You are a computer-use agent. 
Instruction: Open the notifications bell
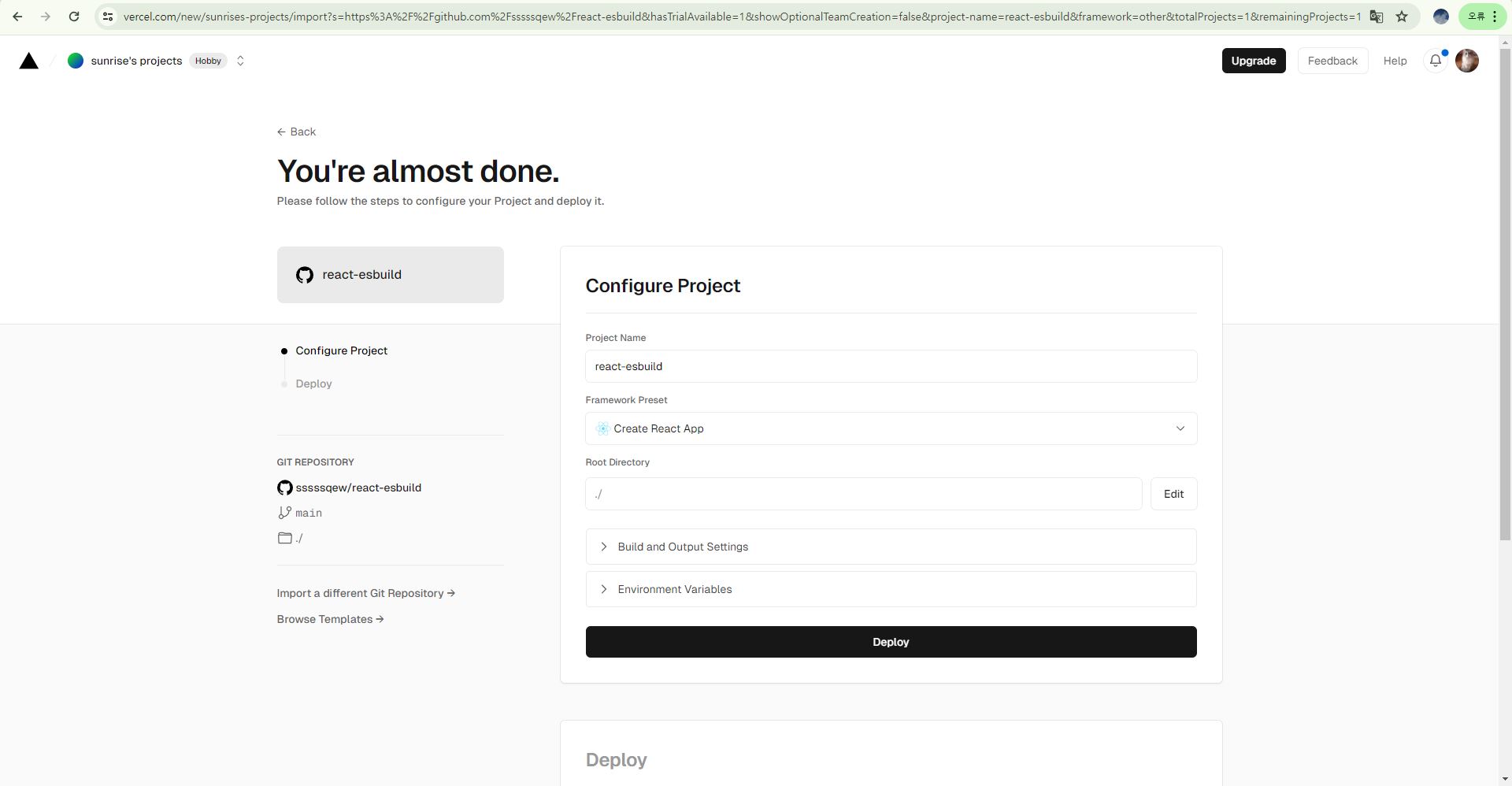point(1436,61)
